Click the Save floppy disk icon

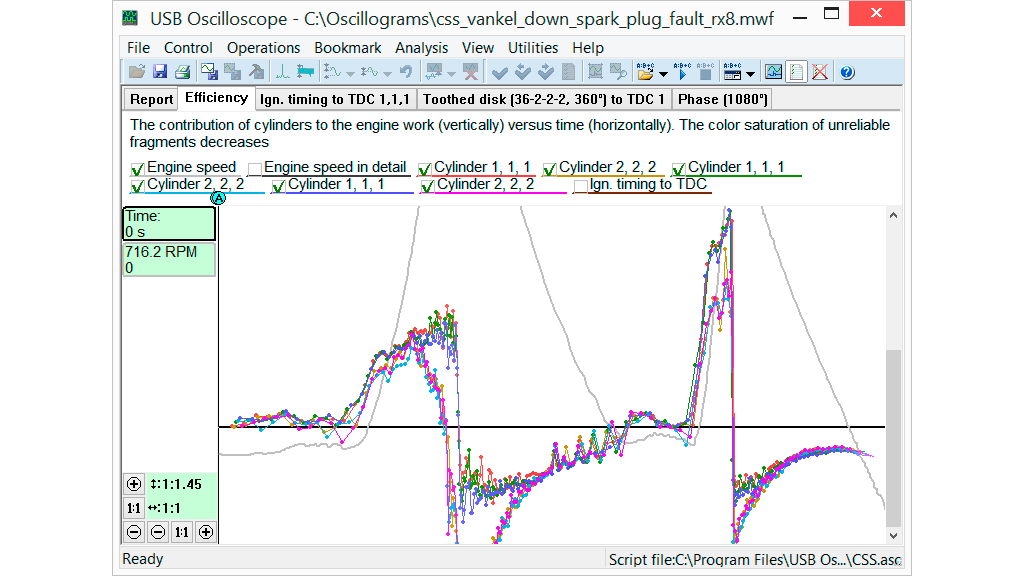(x=160, y=72)
